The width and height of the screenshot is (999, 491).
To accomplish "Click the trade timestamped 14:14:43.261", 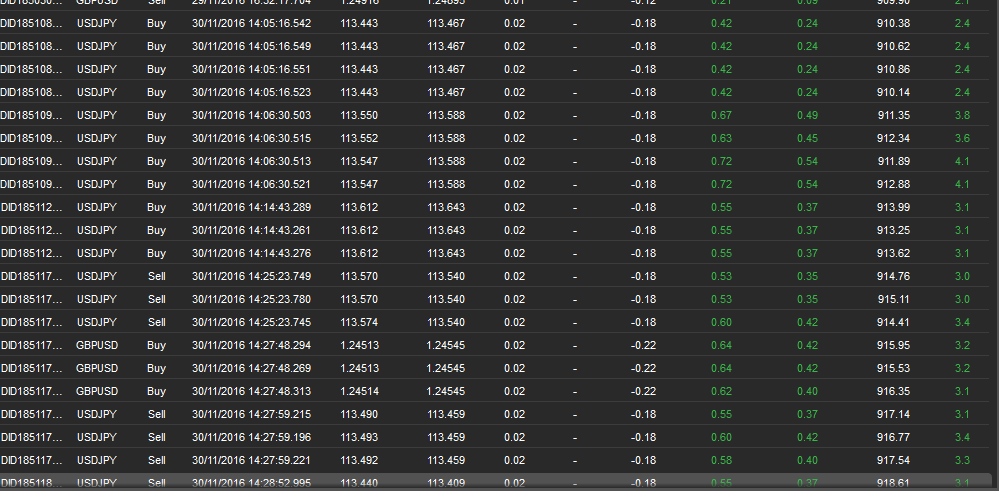I will pos(494,230).
